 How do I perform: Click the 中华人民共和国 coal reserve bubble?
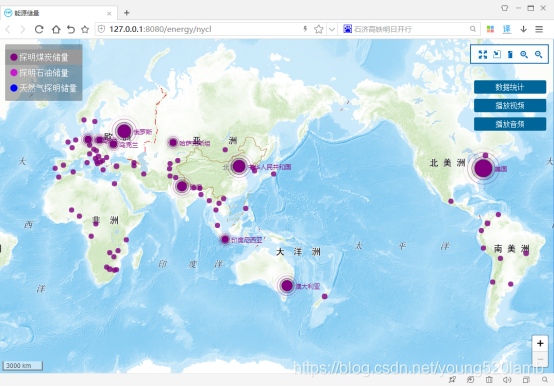tap(239, 166)
